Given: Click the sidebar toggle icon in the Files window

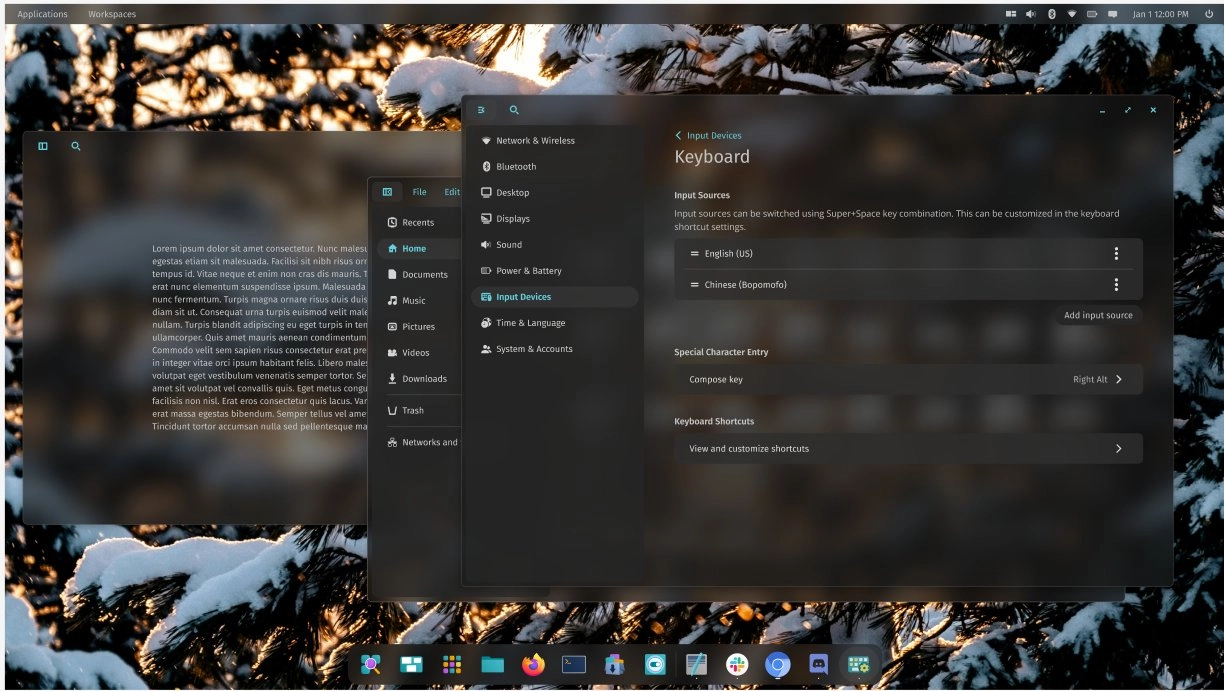Looking at the screenshot, I should [387, 191].
